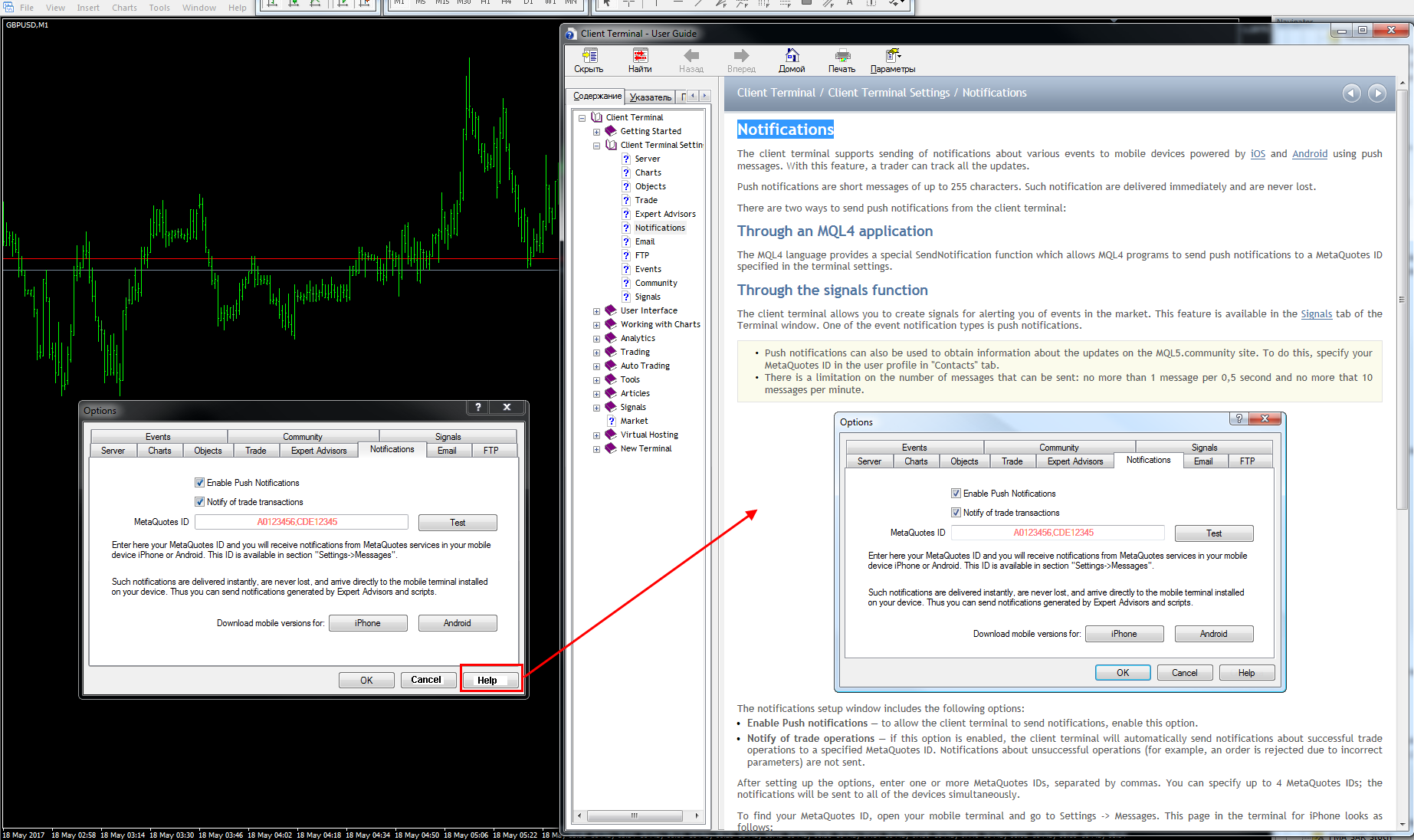
Task: Open the Trade tab in Options dialog
Action: [x=256, y=451]
